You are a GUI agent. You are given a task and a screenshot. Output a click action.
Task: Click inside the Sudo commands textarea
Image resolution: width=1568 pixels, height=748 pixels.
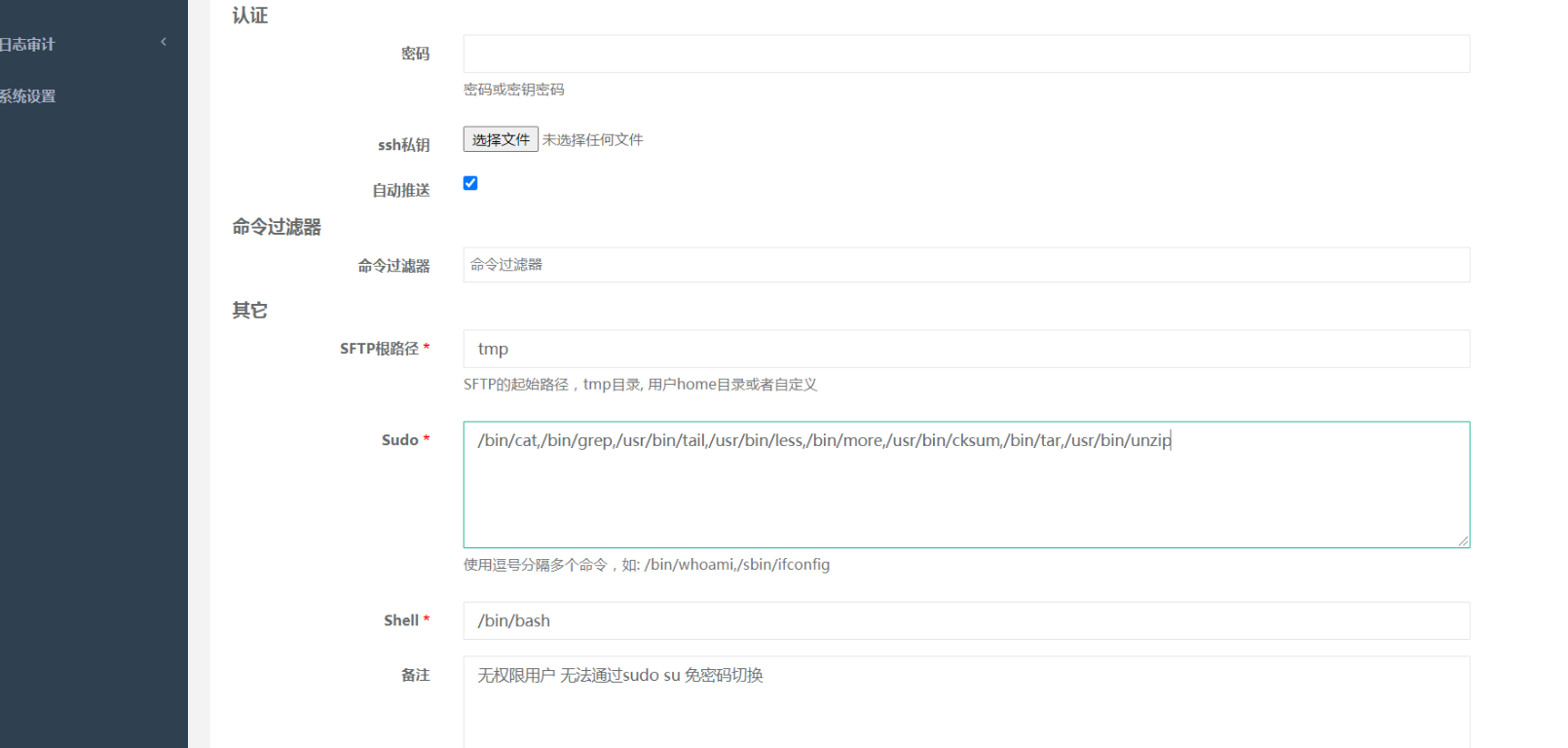[x=966, y=485]
